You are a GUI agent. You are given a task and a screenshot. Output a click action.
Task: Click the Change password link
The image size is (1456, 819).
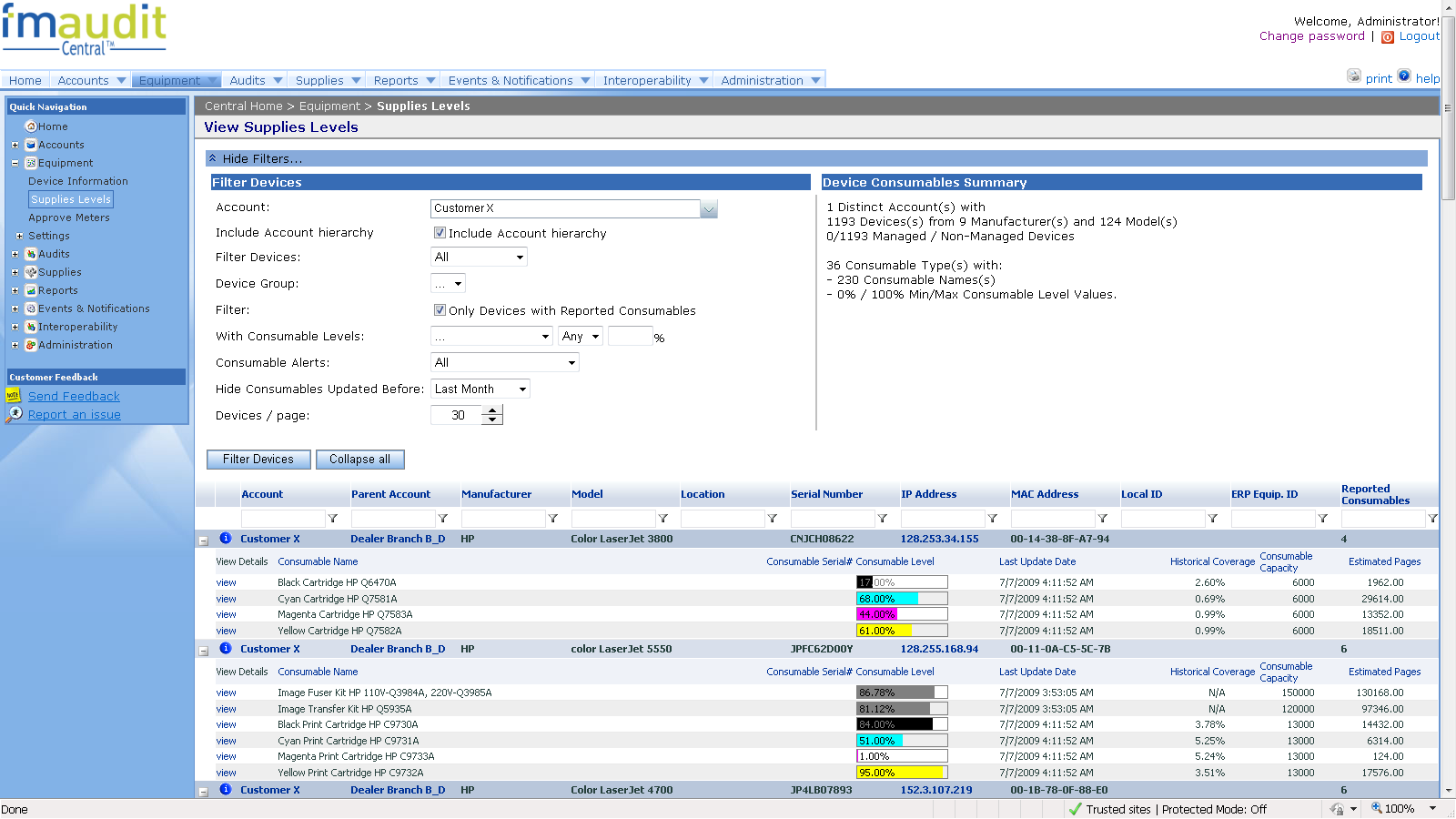point(1311,36)
